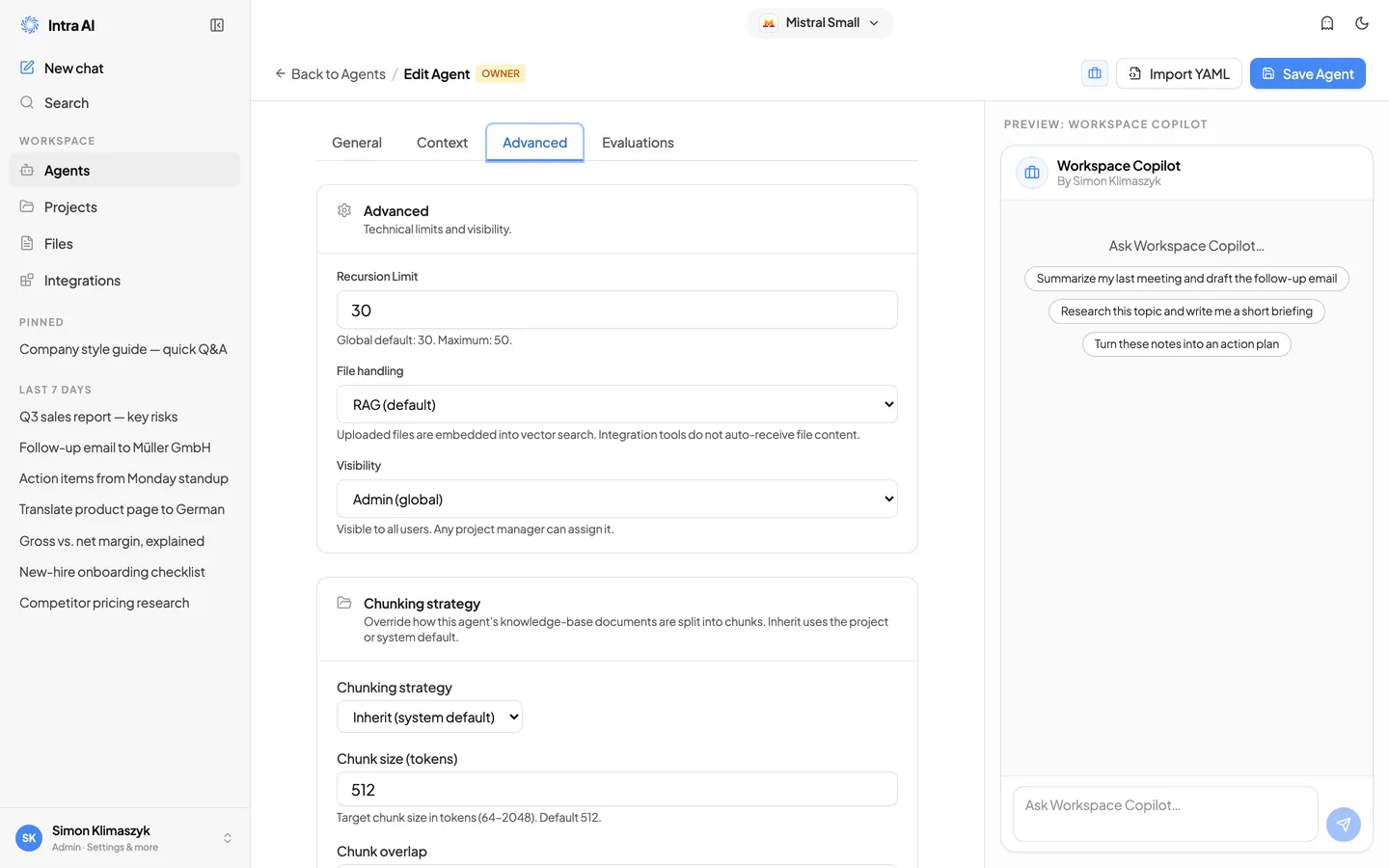Switch to the Evaluations tab
This screenshot has width=1389, height=868.
[x=638, y=143]
